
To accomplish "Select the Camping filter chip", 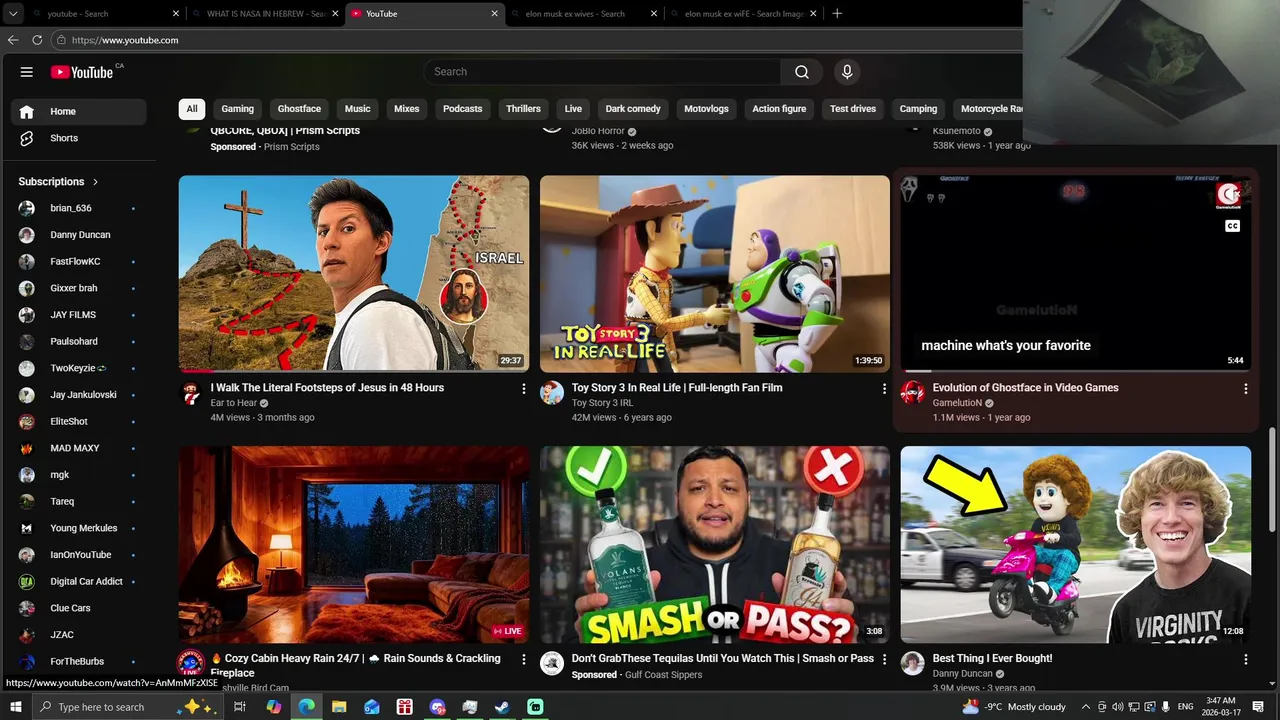I will 918,109.
